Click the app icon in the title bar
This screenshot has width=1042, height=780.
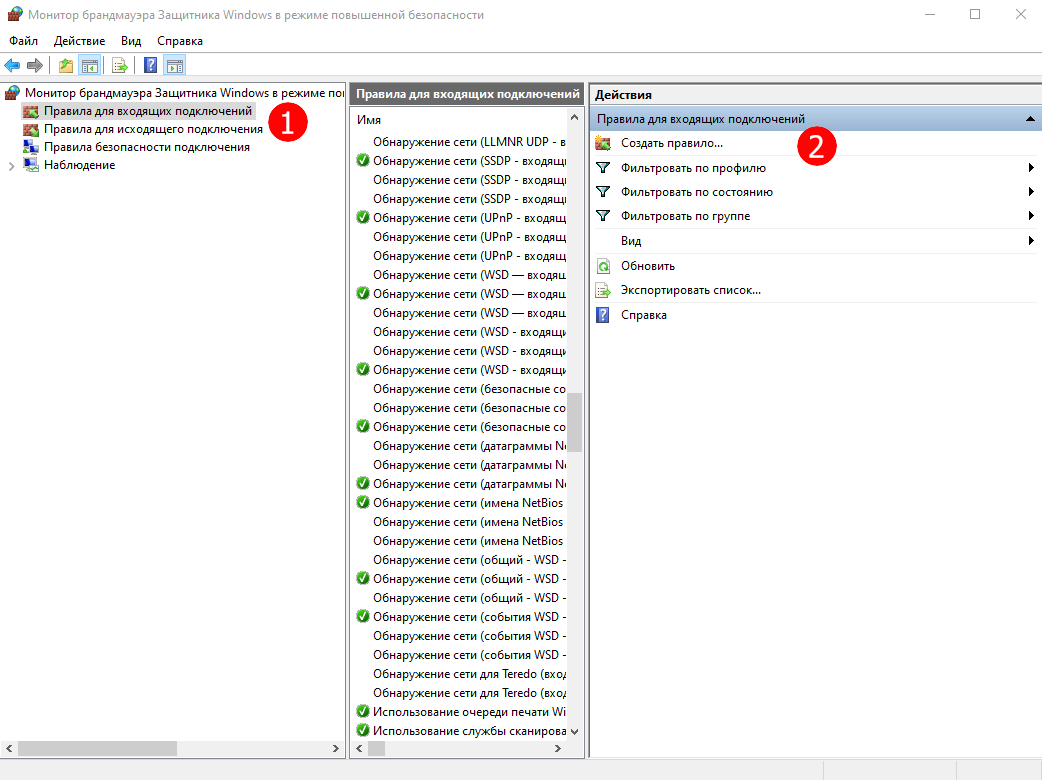15,14
